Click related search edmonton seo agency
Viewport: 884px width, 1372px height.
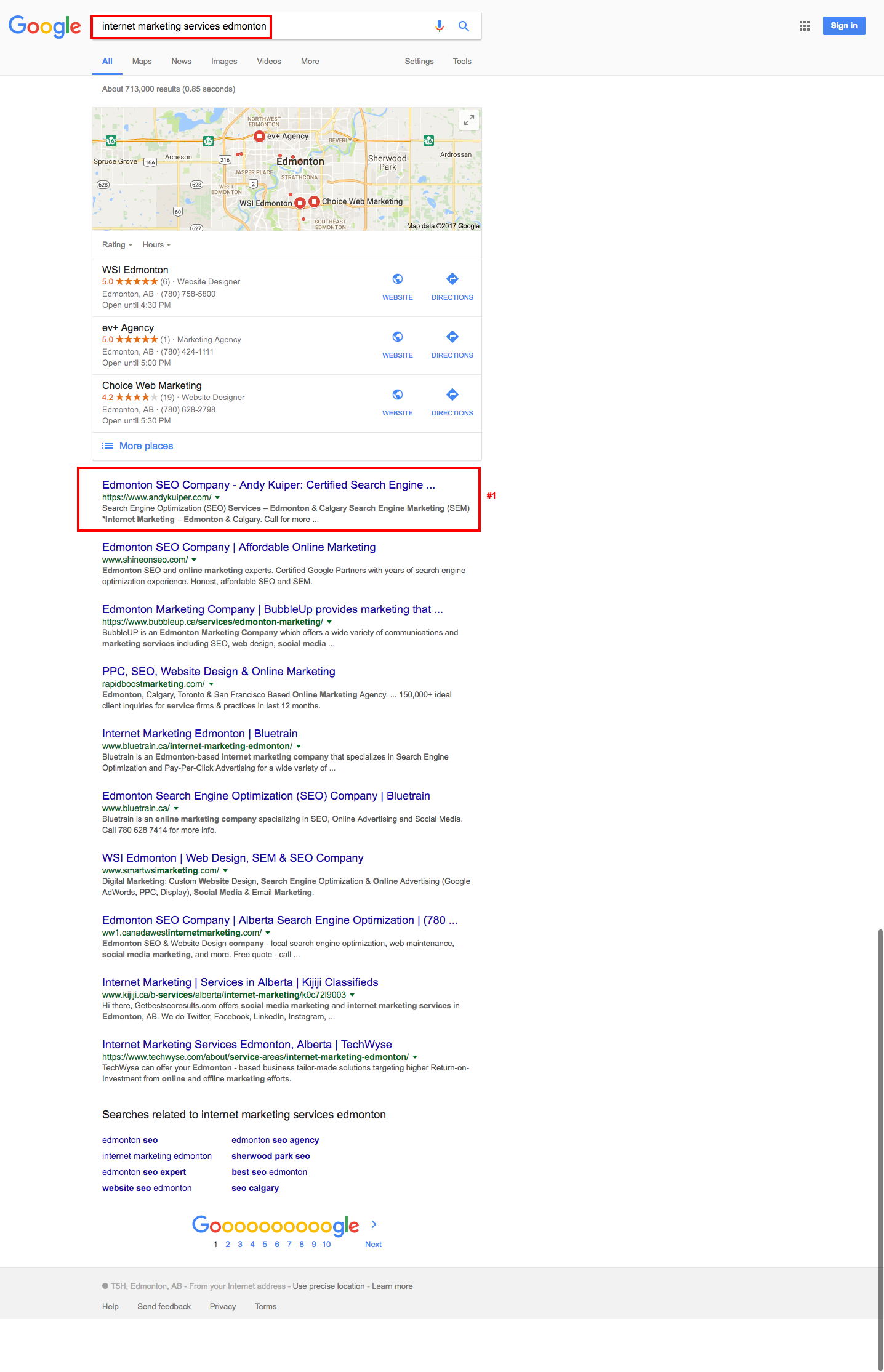pos(275,1140)
